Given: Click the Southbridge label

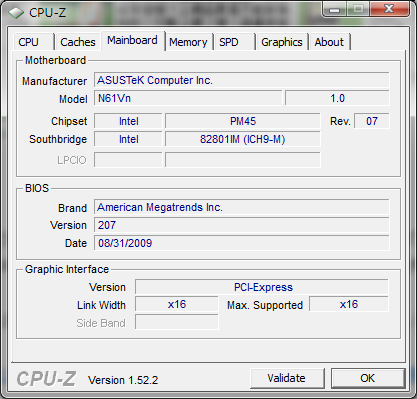Looking at the screenshot, I should click(58, 139).
